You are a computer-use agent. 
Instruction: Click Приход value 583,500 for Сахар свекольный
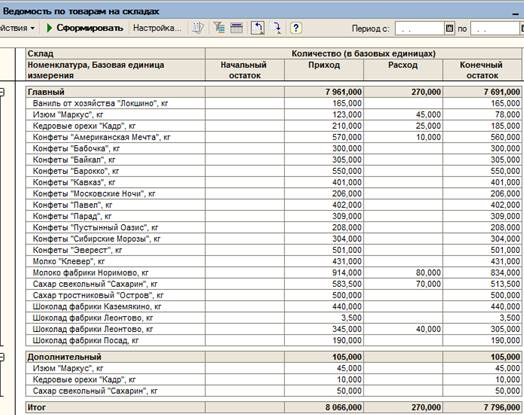pos(347,284)
